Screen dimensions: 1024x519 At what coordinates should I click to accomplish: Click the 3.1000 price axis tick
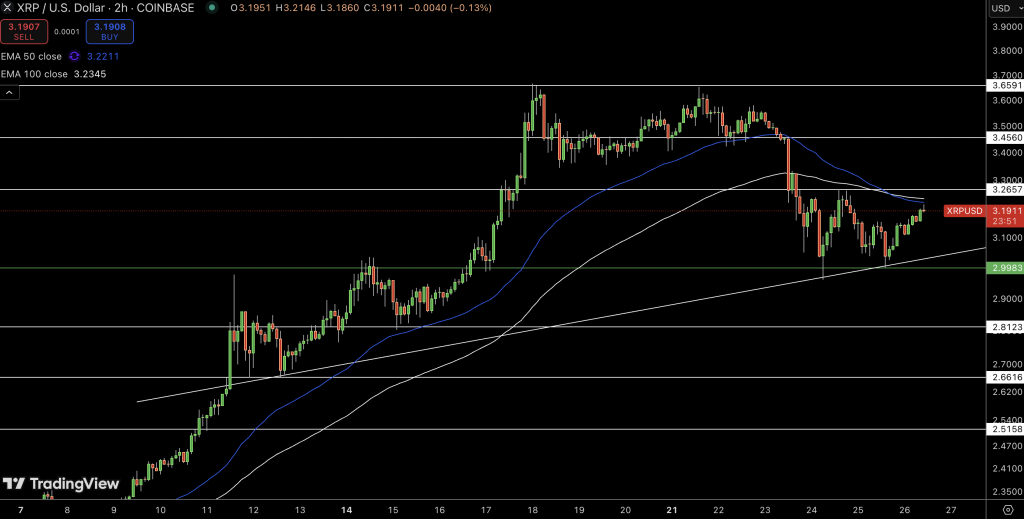tap(1006, 238)
